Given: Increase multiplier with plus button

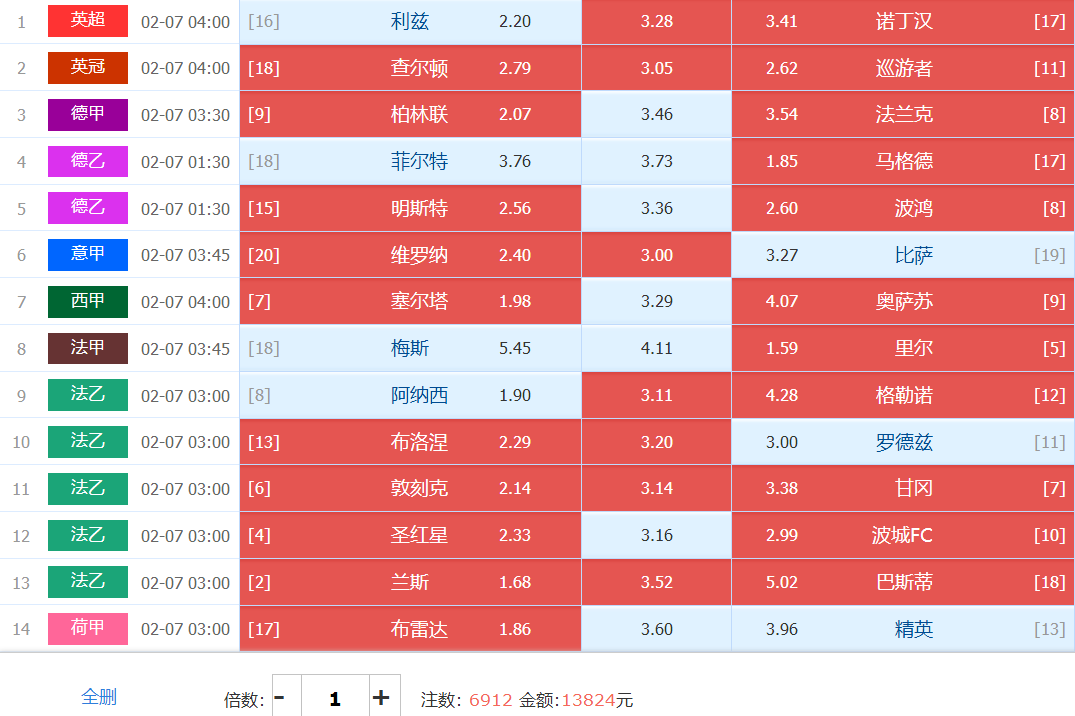Looking at the screenshot, I should pos(381,698).
